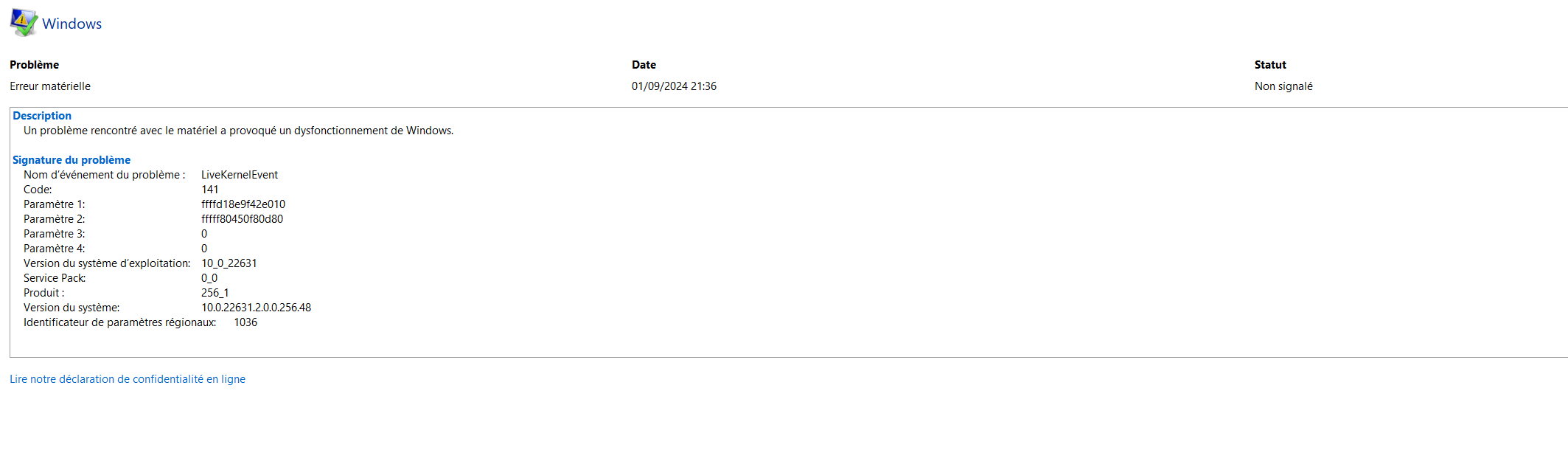Viewport: 1568px width, 450px height.
Task: Click the Date column header
Action: click(x=644, y=65)
